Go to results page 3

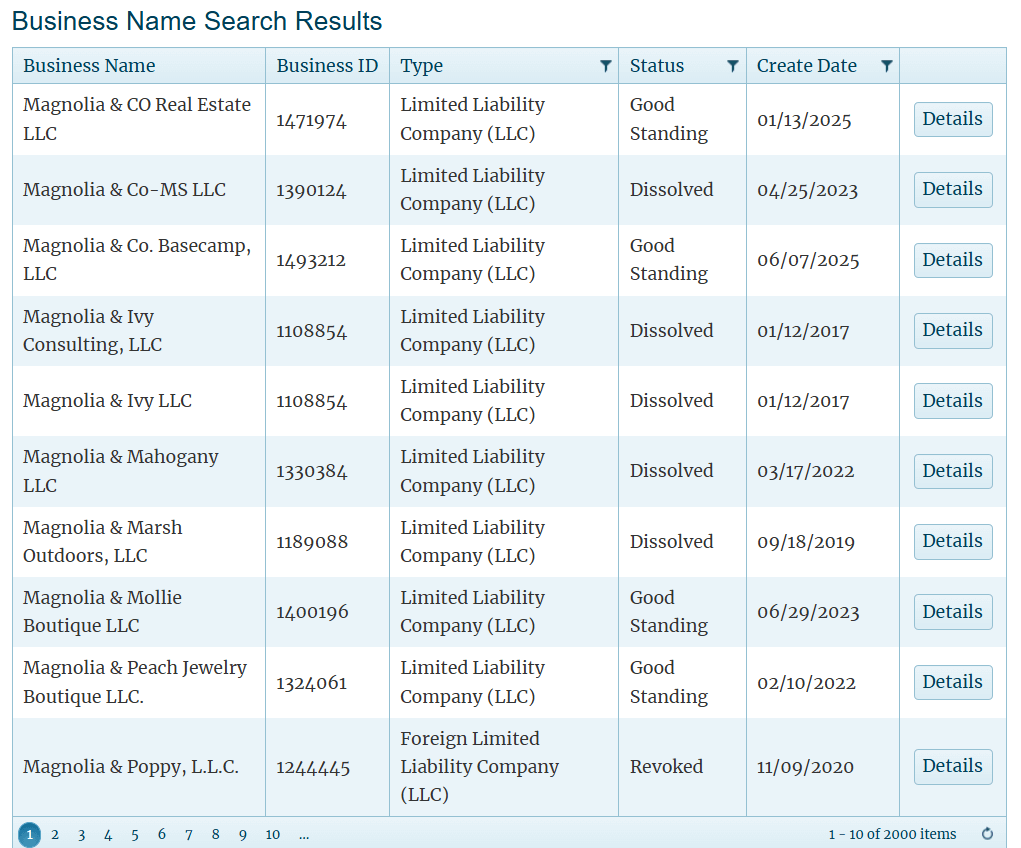pos(81,834)
